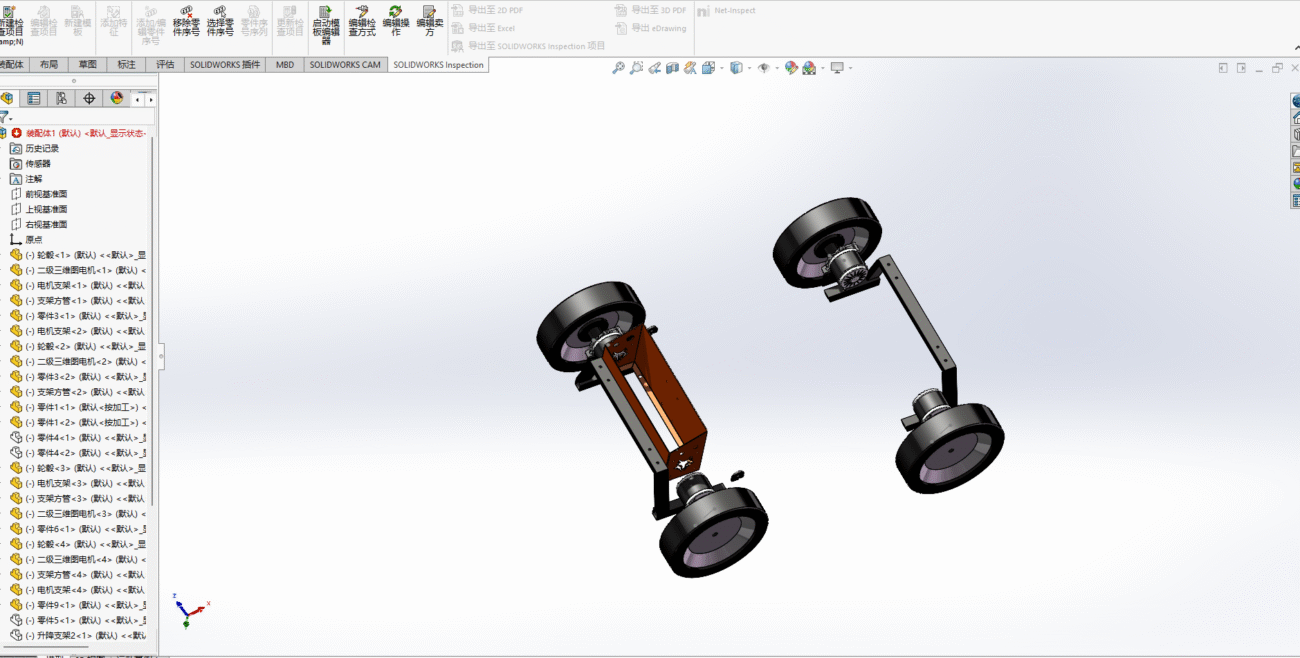The width and height of the screenshot is (1300, 658).
Task: Toggle the section view tool
Action: coord(672,68)
